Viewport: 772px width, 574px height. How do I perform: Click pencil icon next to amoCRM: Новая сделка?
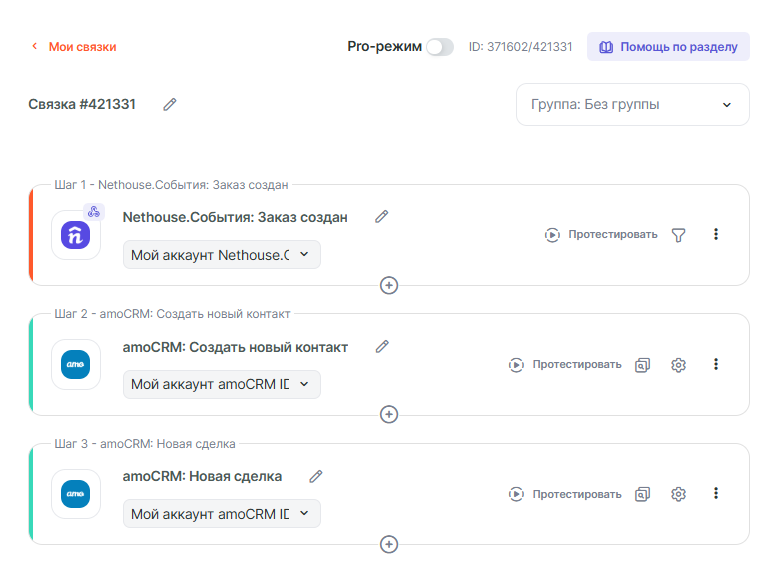[x=316, y=477]
